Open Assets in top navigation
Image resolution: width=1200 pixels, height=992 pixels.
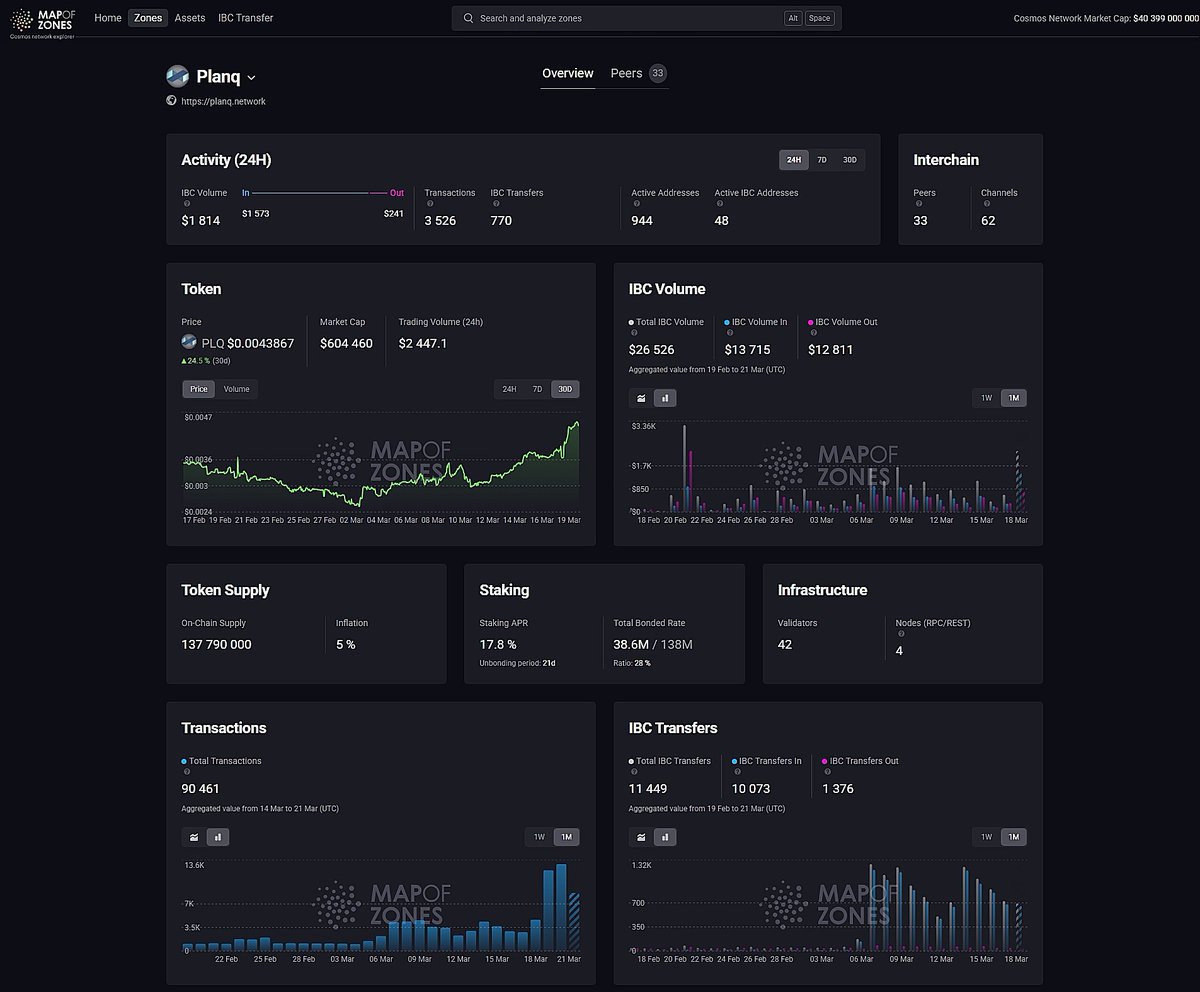coord(190,18)
